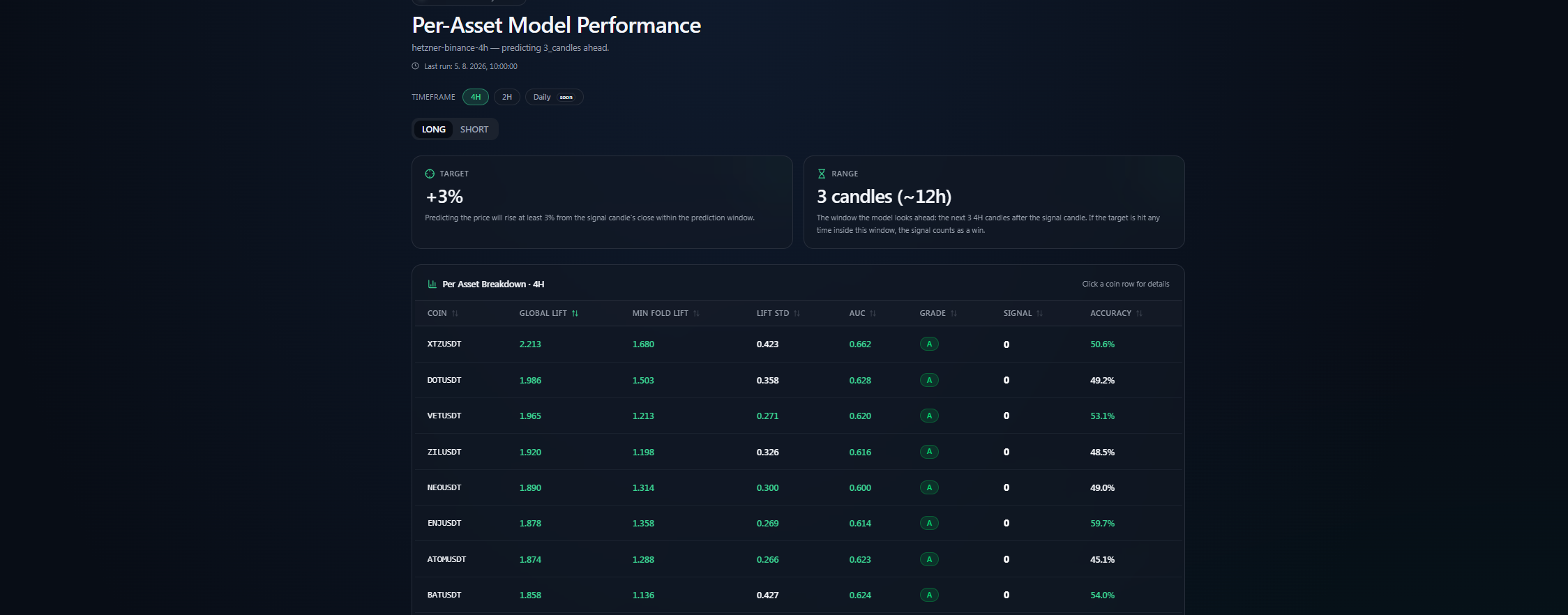Click the SIGNAL column sort icon
This screenshot has width=1568, height=615.
coord(1039,313)
